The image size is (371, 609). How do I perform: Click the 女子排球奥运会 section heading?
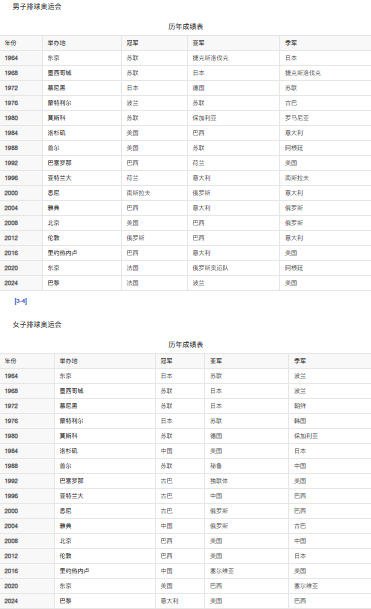click(37, 325)
